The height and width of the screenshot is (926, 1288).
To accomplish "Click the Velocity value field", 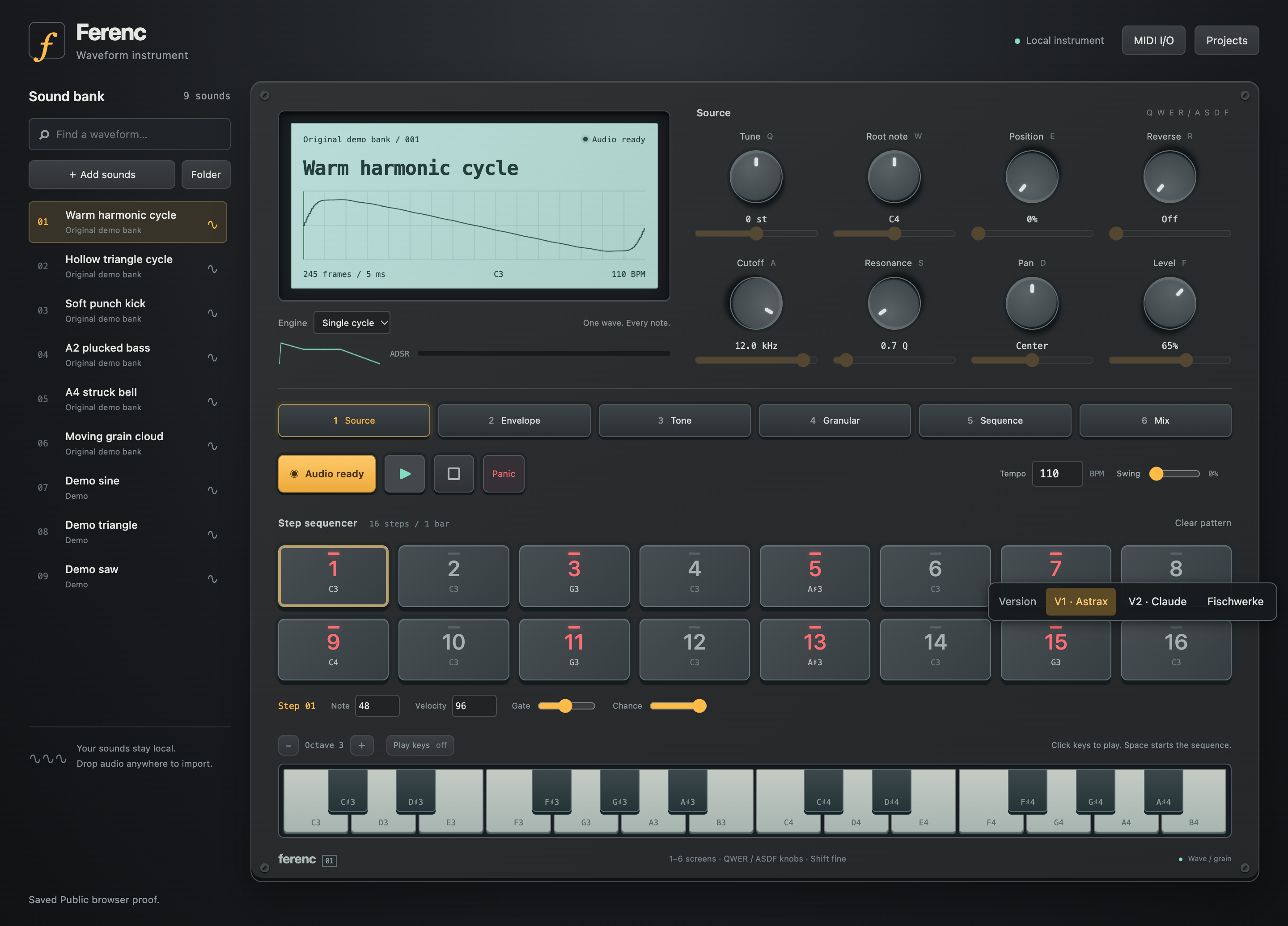I will coord(474,705).
